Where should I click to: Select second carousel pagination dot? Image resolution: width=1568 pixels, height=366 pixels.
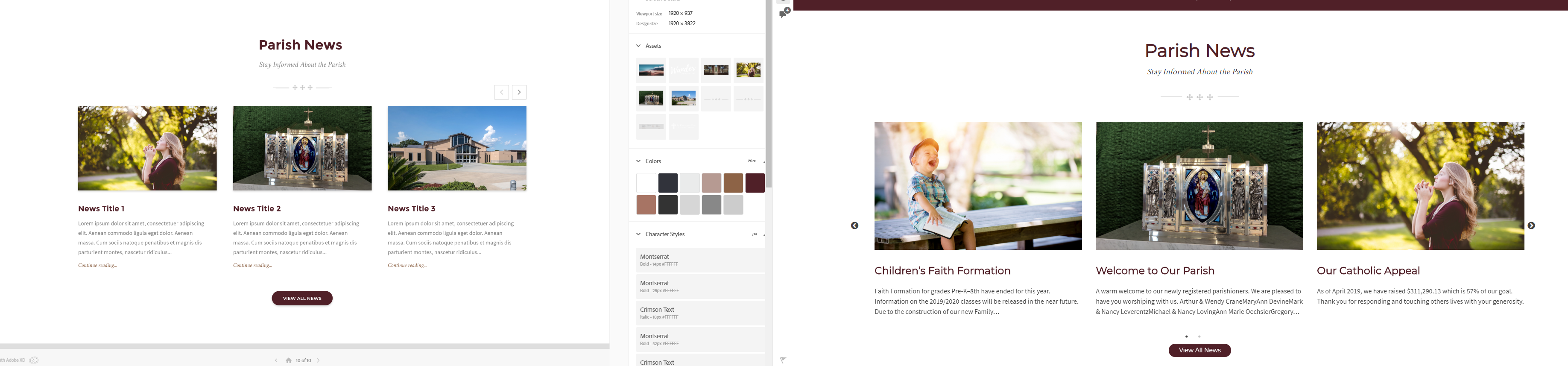(x=1199, y=337)
